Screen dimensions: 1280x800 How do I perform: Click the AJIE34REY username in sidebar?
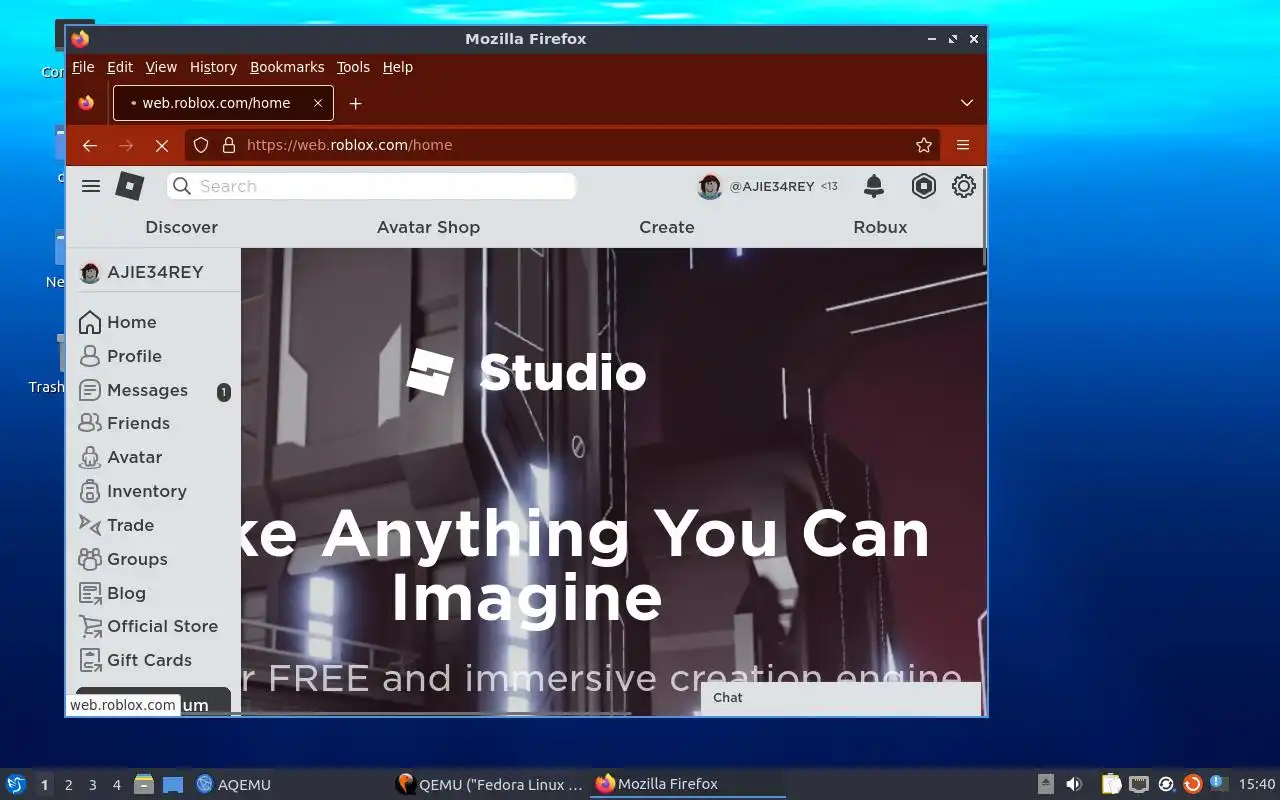tap(155, 272)
